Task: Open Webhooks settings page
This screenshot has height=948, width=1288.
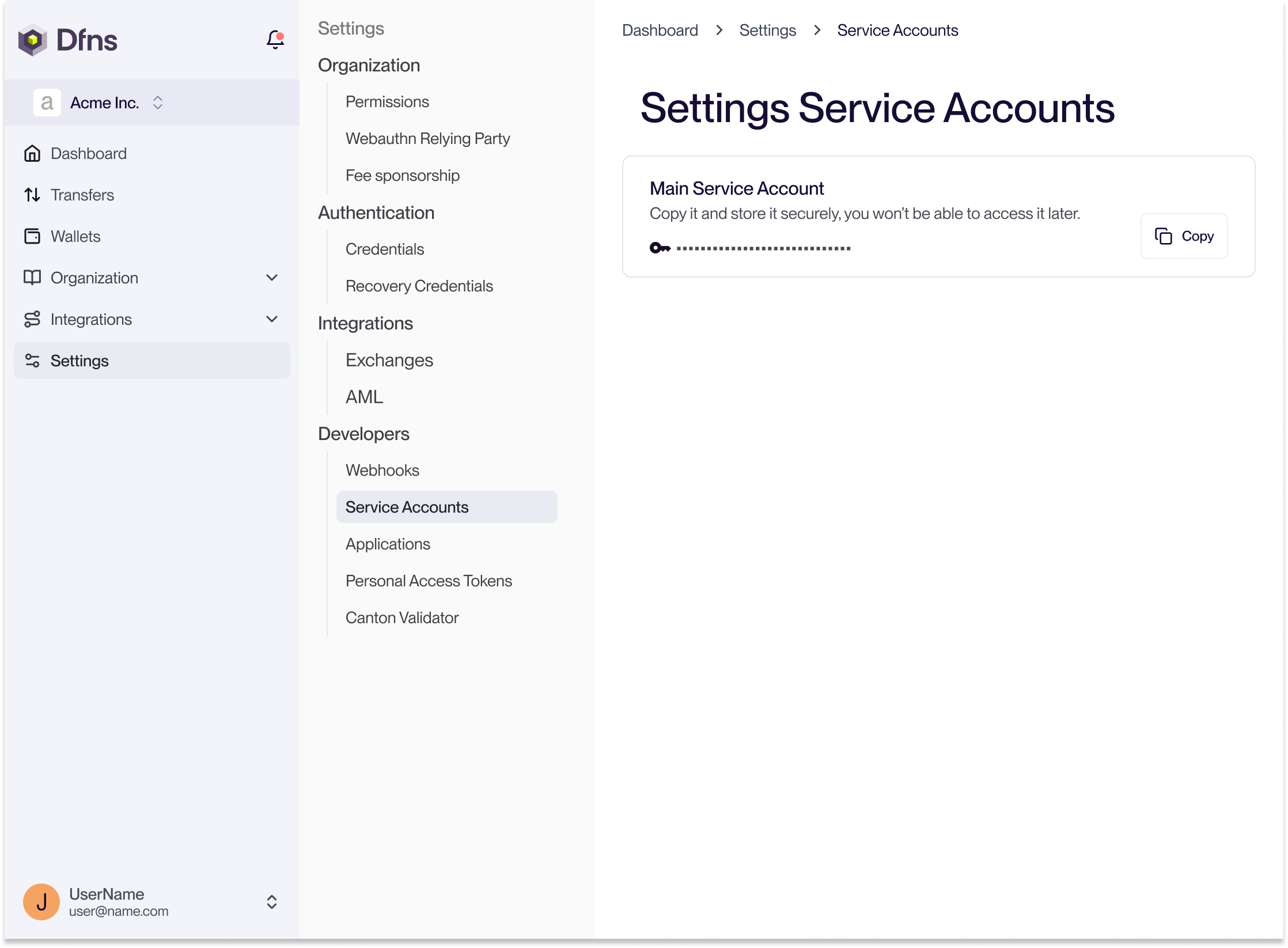Action: click(x=382, y=471)
